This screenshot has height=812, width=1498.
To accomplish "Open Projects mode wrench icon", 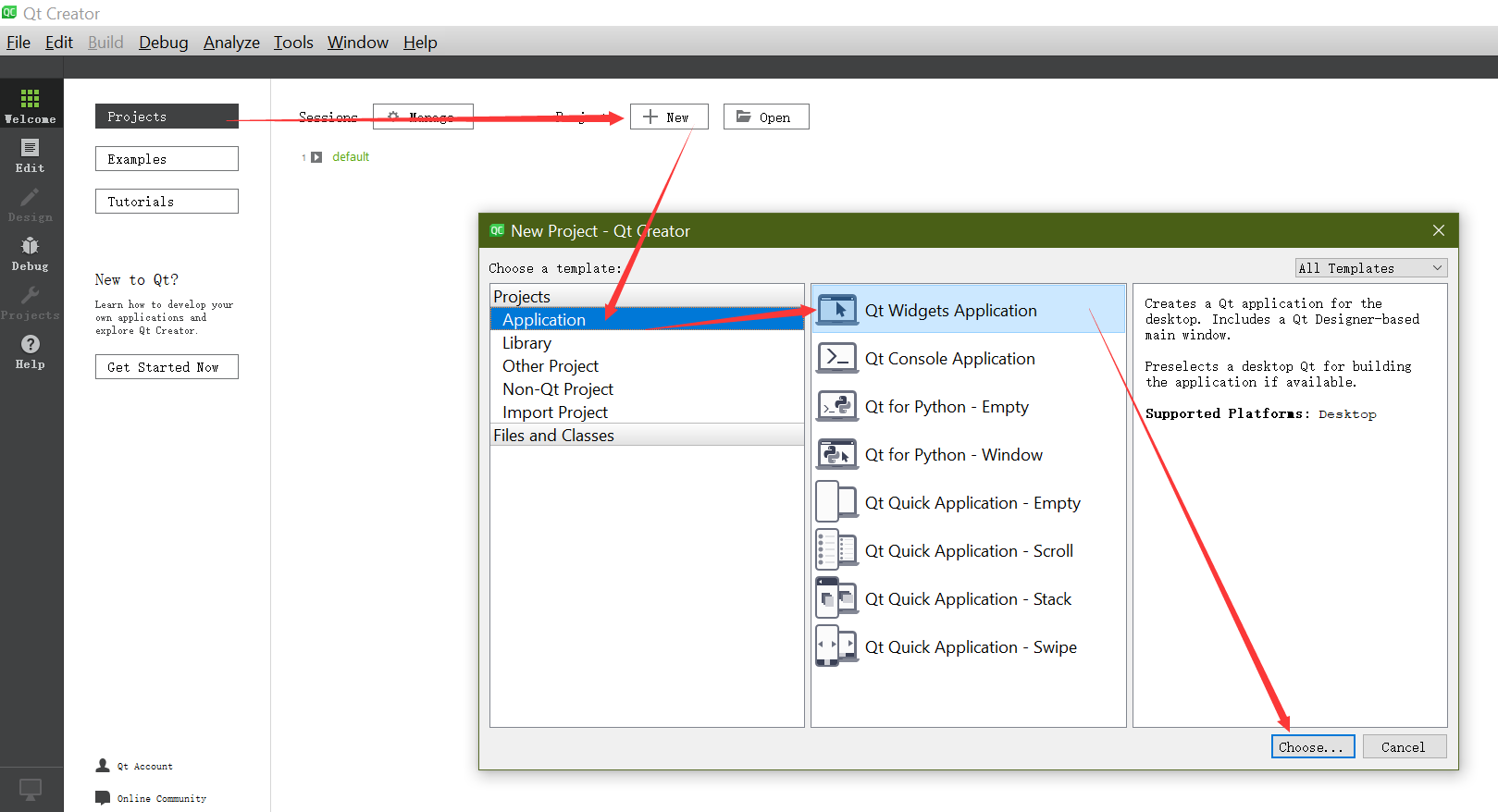I will point(31,295).
